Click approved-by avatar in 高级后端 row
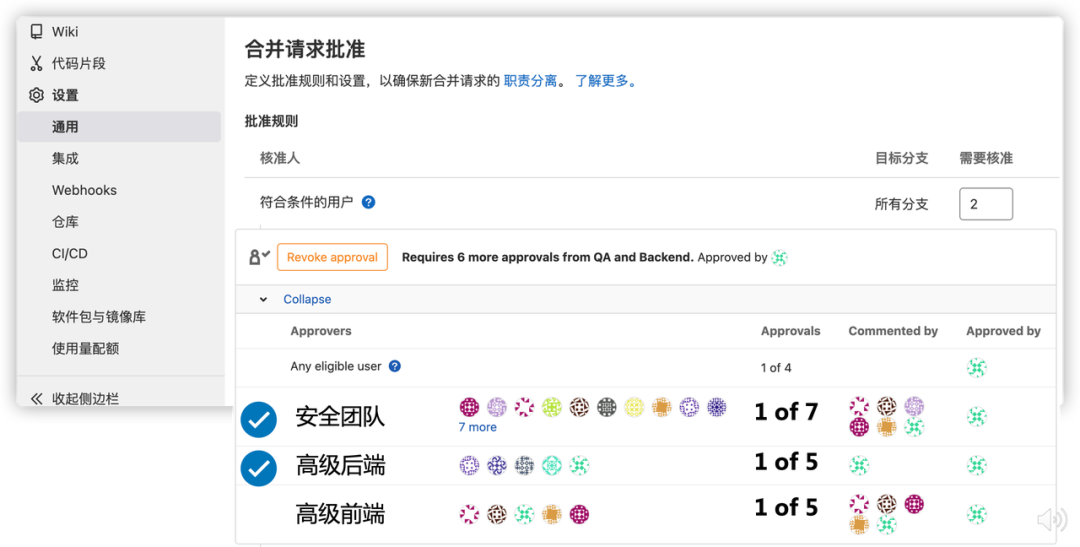 [x=977, y=465]
